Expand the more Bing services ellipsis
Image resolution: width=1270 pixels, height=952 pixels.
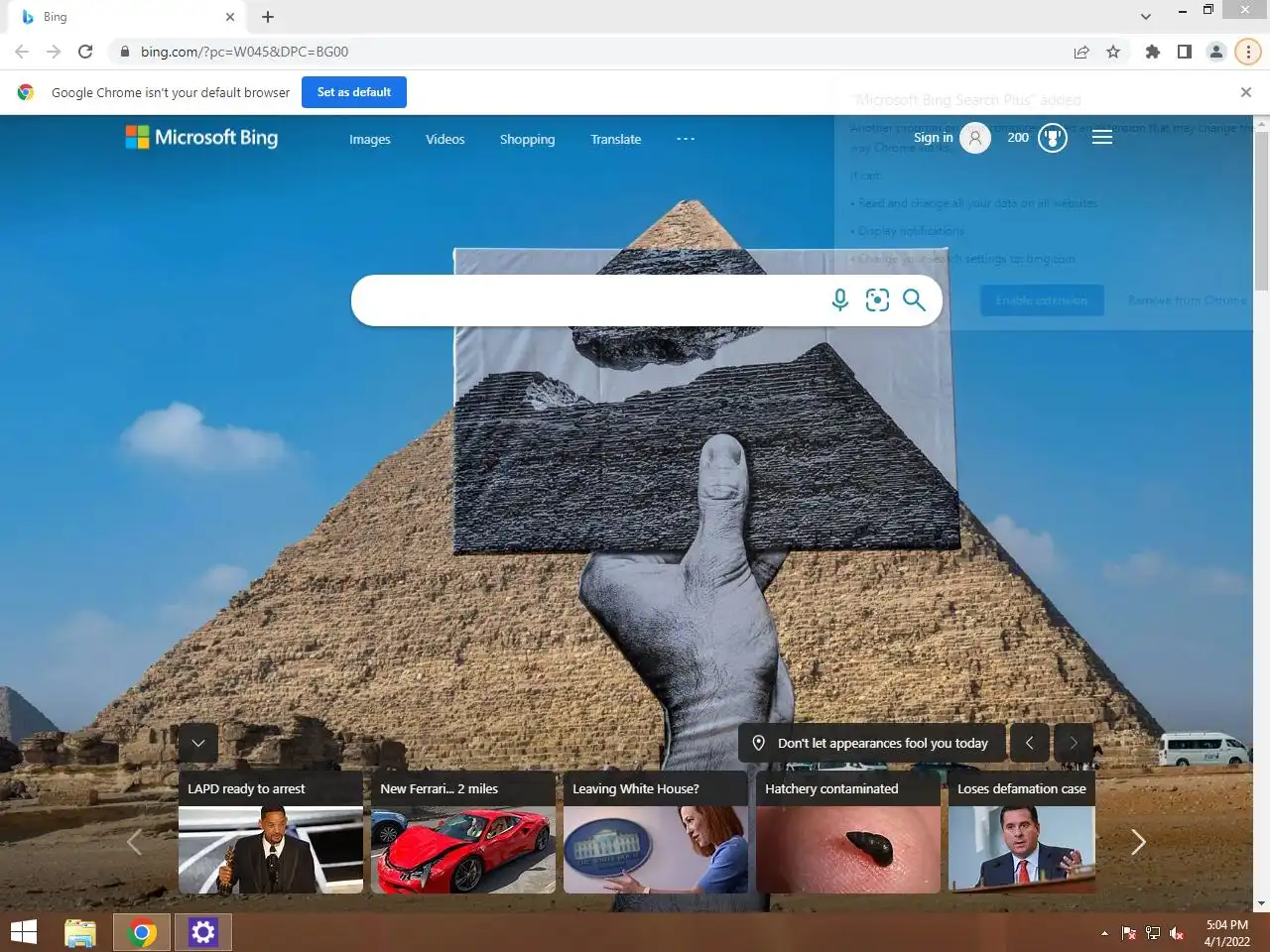click(x=686, y=139)
